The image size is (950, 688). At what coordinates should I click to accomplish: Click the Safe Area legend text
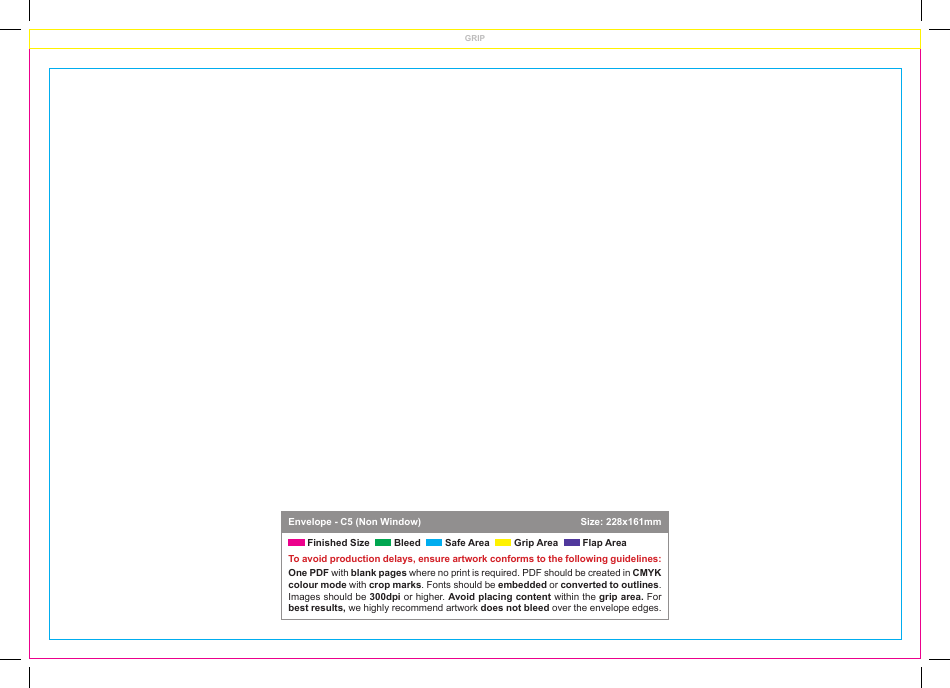[x=466, y=542]
